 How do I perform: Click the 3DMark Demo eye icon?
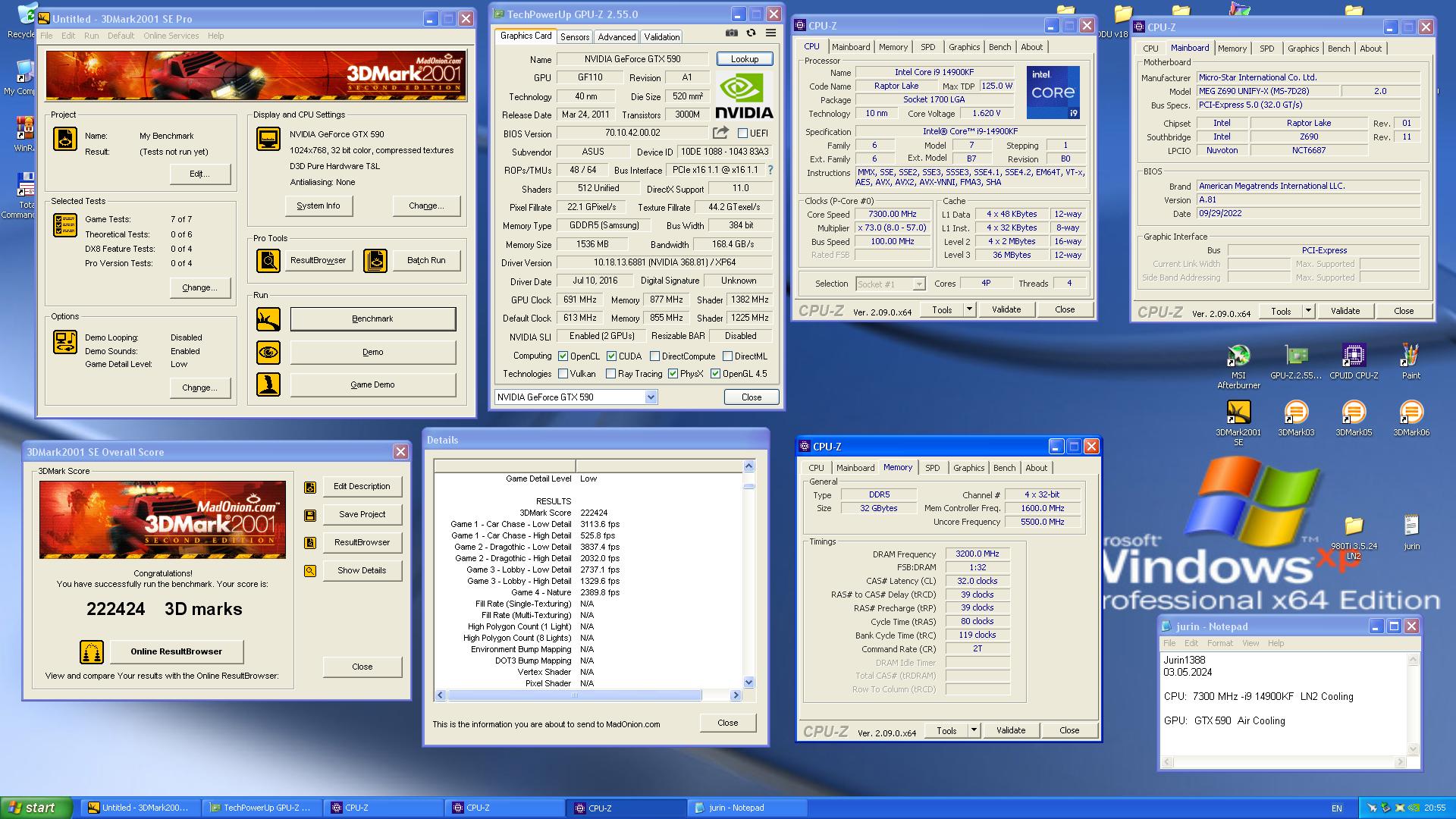268,353
